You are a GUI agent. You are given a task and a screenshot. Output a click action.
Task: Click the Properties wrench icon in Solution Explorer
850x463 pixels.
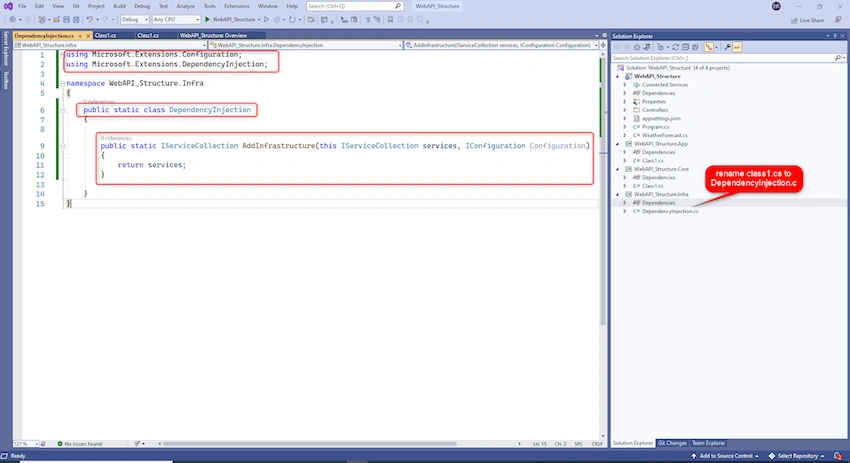(x=727, y=47)
